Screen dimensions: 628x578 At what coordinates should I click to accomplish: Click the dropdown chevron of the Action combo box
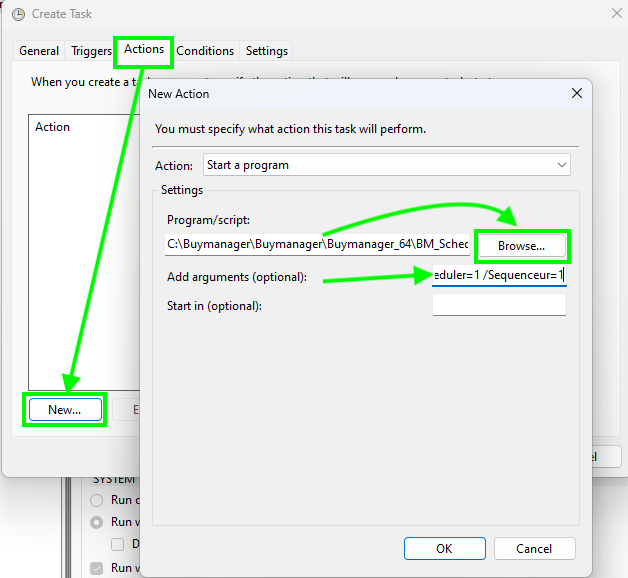[562, 165]
